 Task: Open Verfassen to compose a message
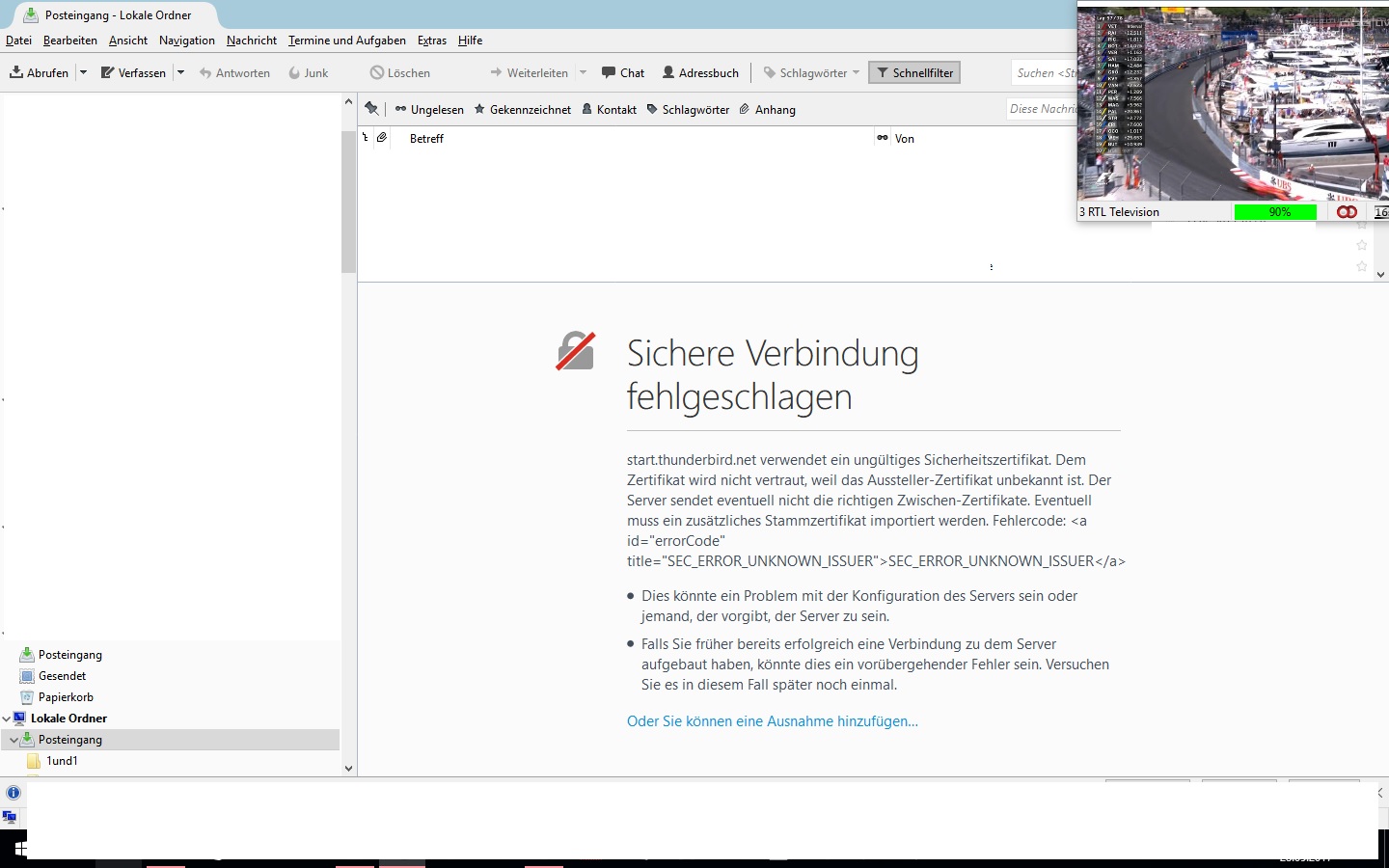click(133, 72)
